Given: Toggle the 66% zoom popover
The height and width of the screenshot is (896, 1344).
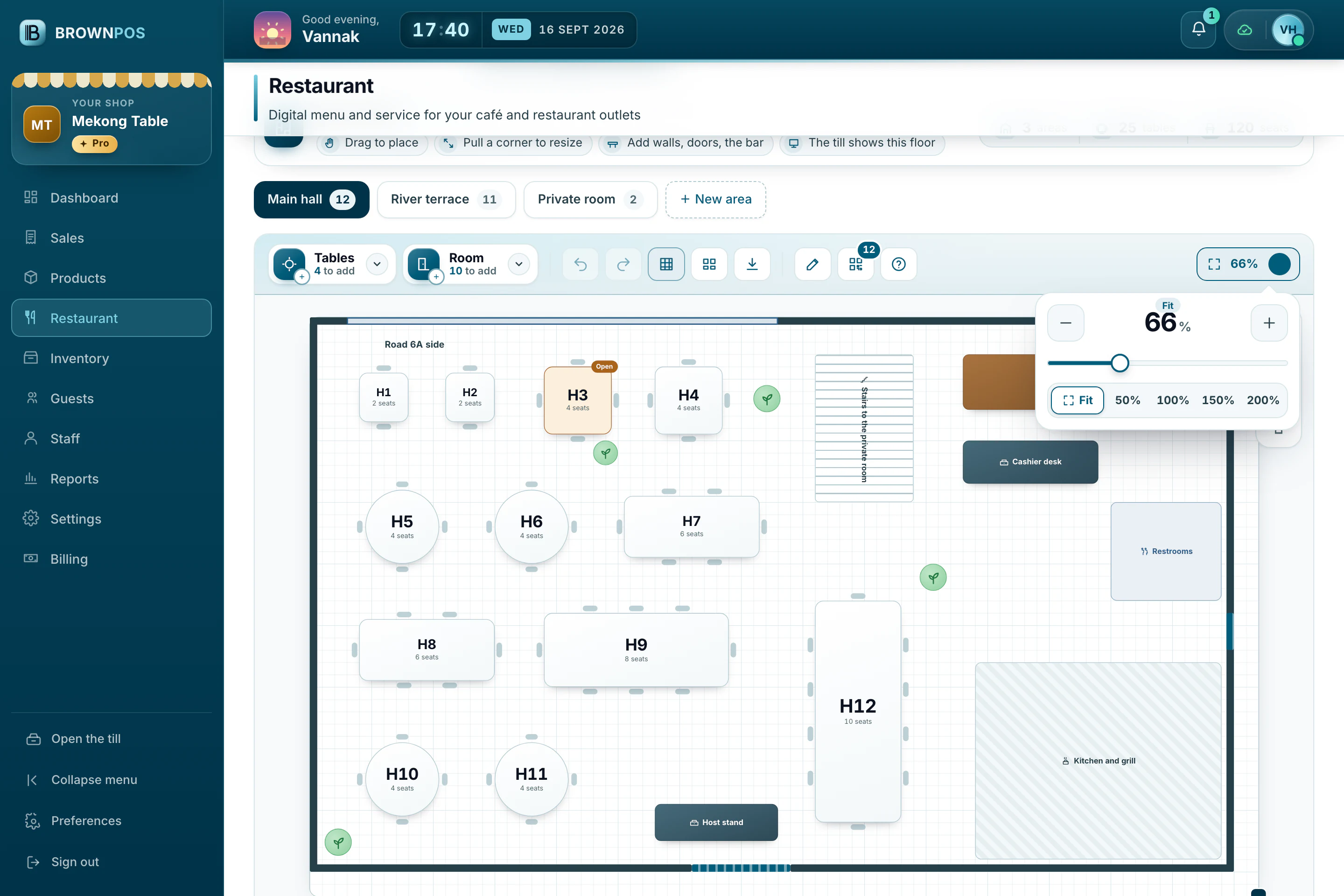Looking at the screenshot, I should point(1248,264).
